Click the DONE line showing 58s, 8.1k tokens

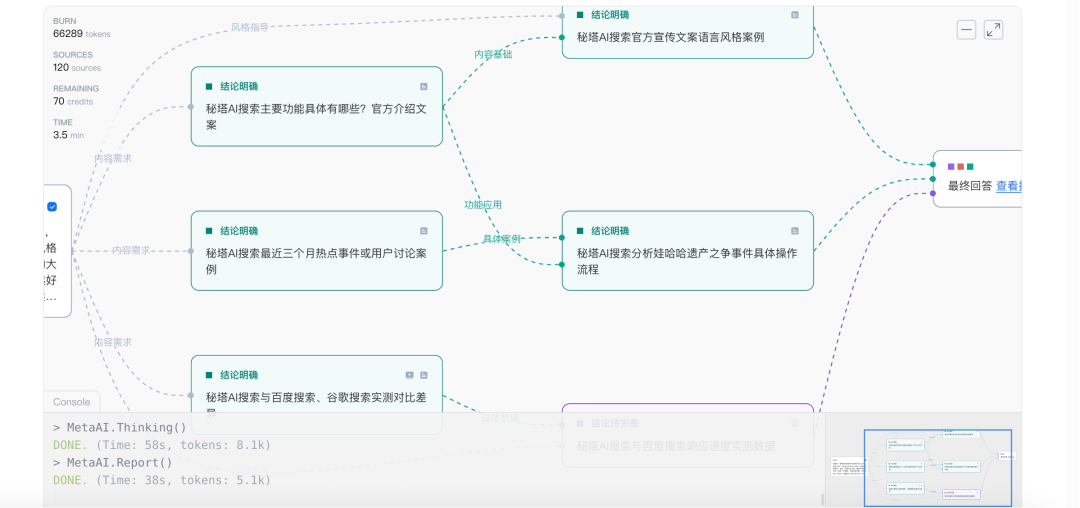[162, 445]
